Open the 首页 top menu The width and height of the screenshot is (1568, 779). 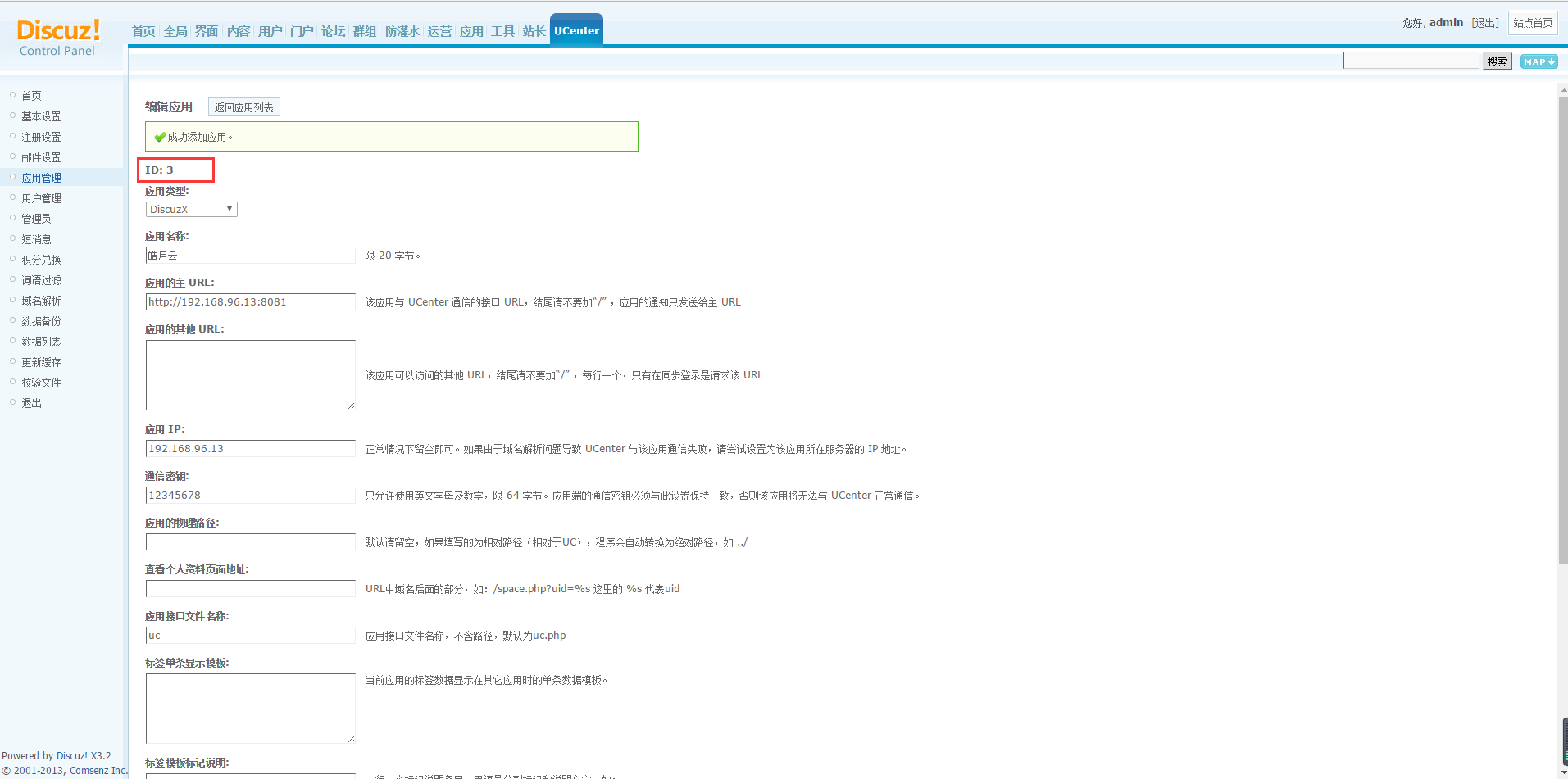click(143, 31)
